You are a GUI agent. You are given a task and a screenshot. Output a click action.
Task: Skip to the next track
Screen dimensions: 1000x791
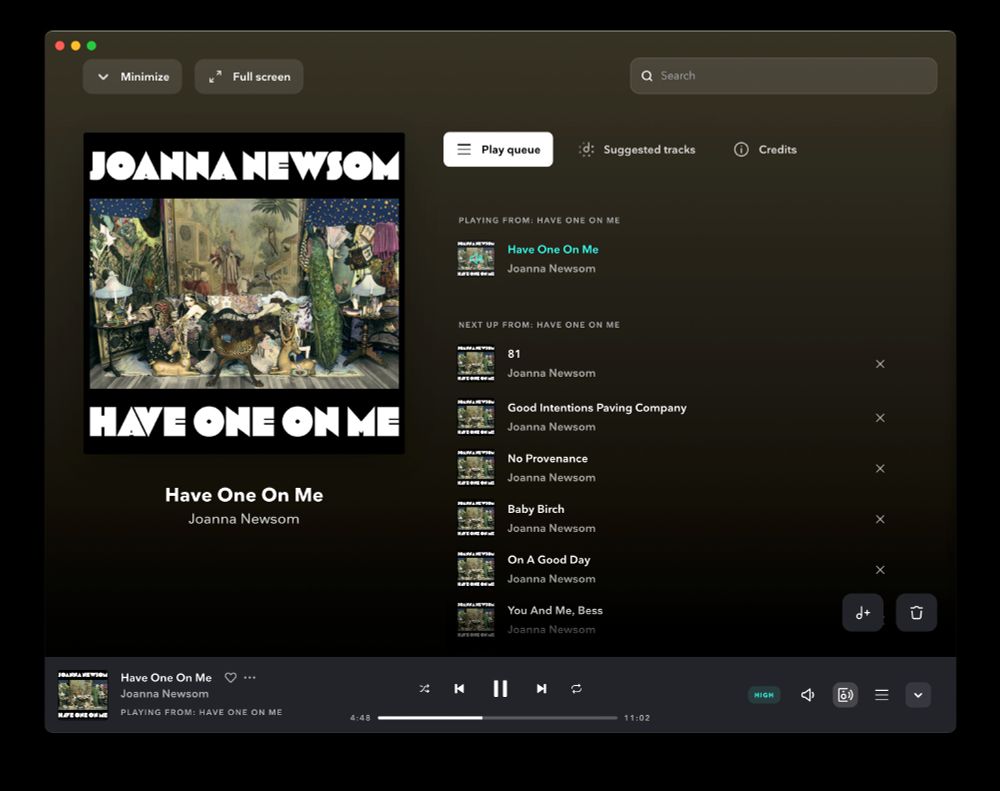(x=541, y=688)
